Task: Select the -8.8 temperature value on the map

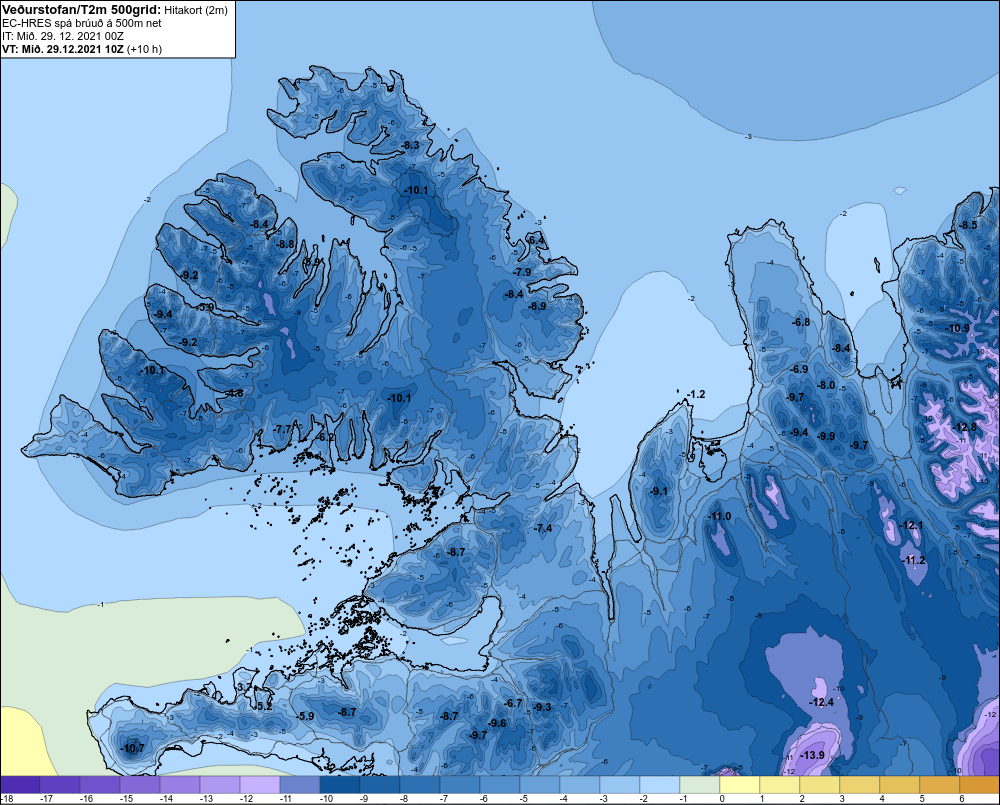Action: (x=286, y=244)
